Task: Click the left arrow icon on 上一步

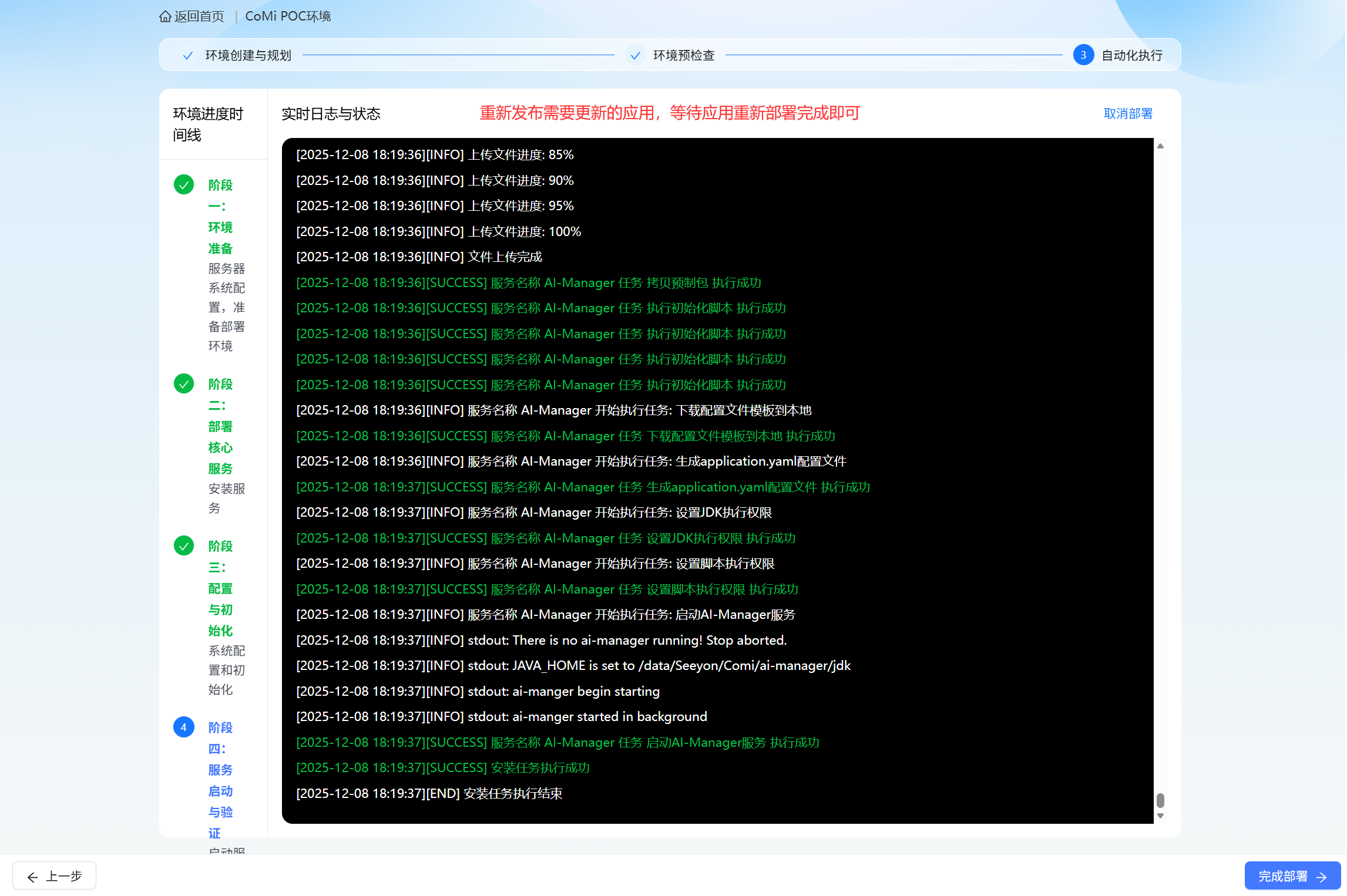Action: 33,877
